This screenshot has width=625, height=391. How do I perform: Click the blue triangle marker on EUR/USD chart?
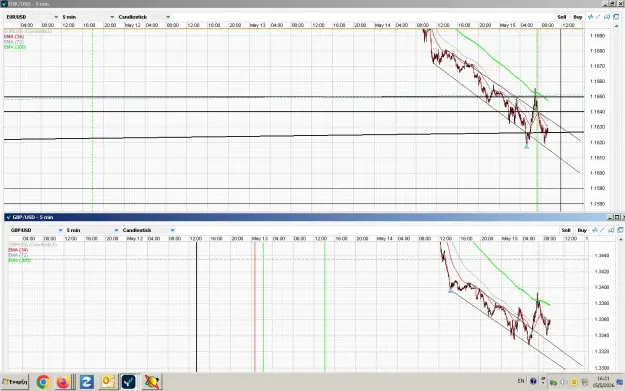click(x=527, y=146)
